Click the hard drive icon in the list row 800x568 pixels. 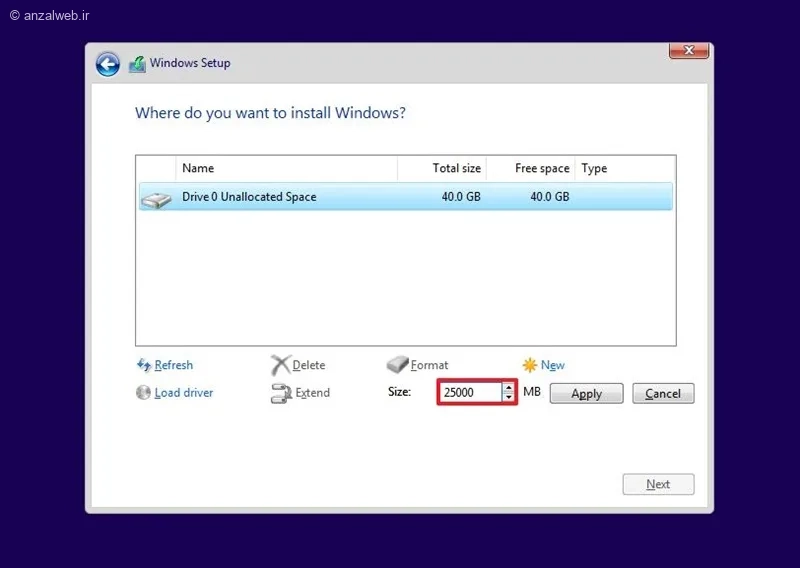coord(156,200)
